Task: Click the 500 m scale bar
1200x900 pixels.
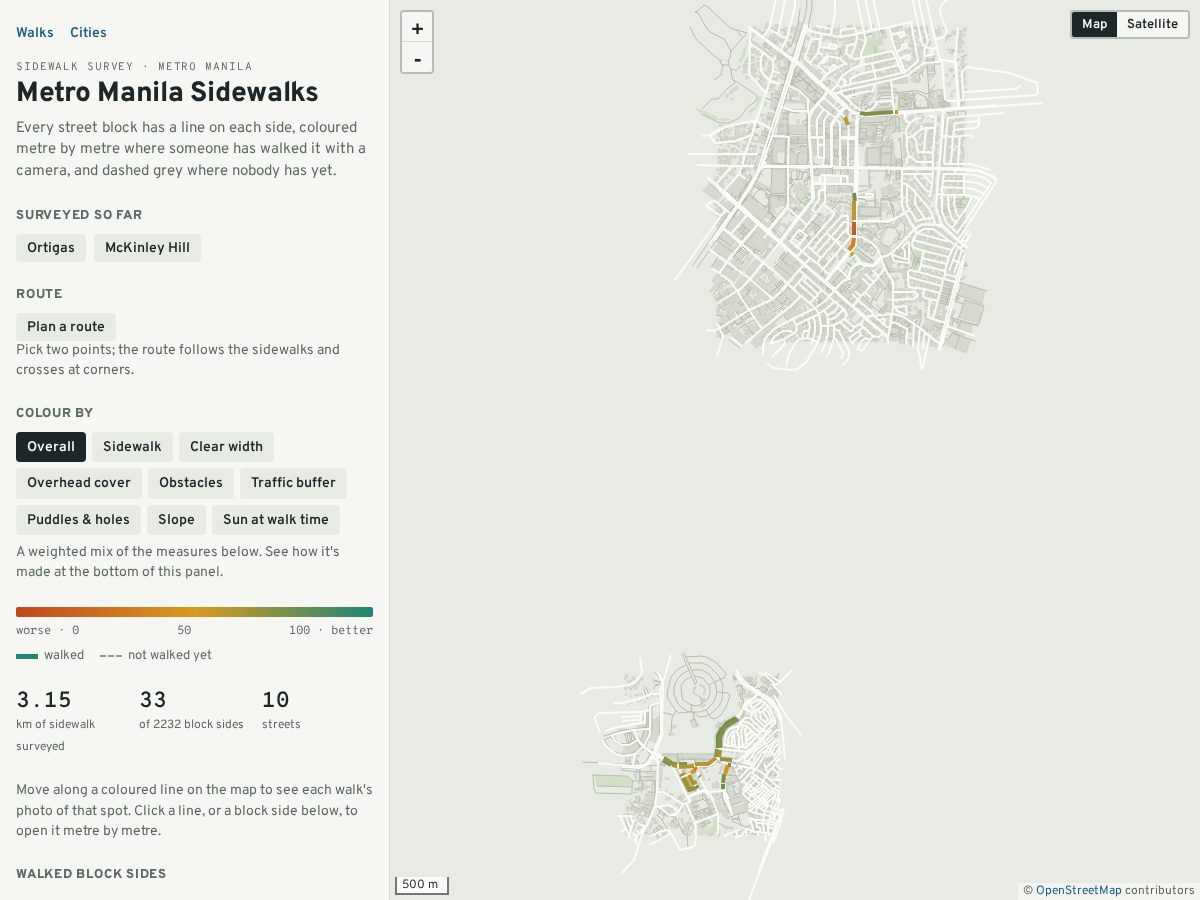Action: (x=421, y=885)
